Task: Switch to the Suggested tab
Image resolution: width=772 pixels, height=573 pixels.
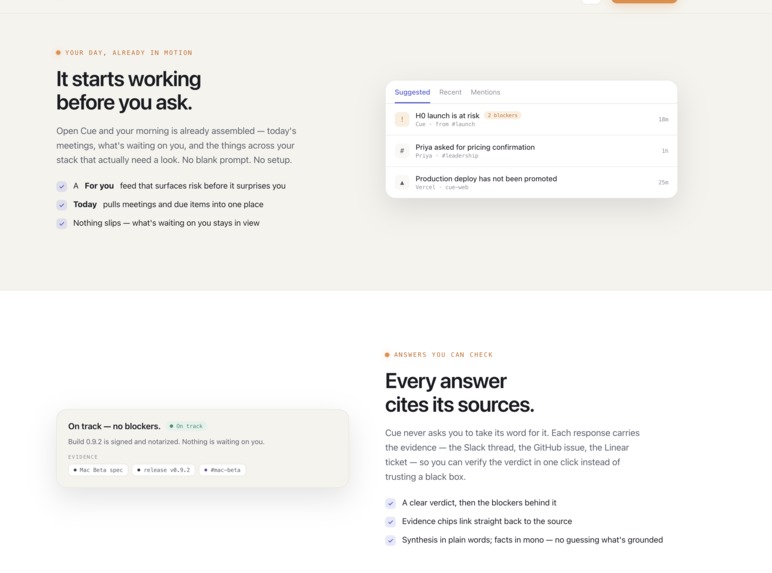Action: [x=412, y=92]
